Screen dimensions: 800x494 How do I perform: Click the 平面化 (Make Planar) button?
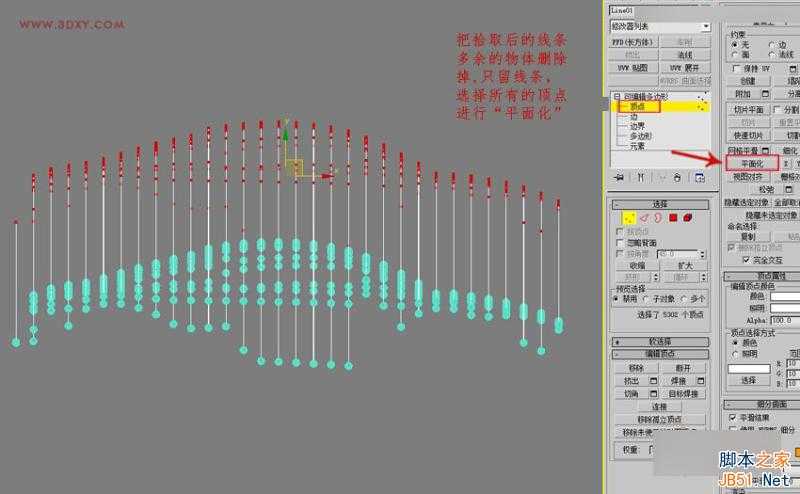tap(752, 163)
